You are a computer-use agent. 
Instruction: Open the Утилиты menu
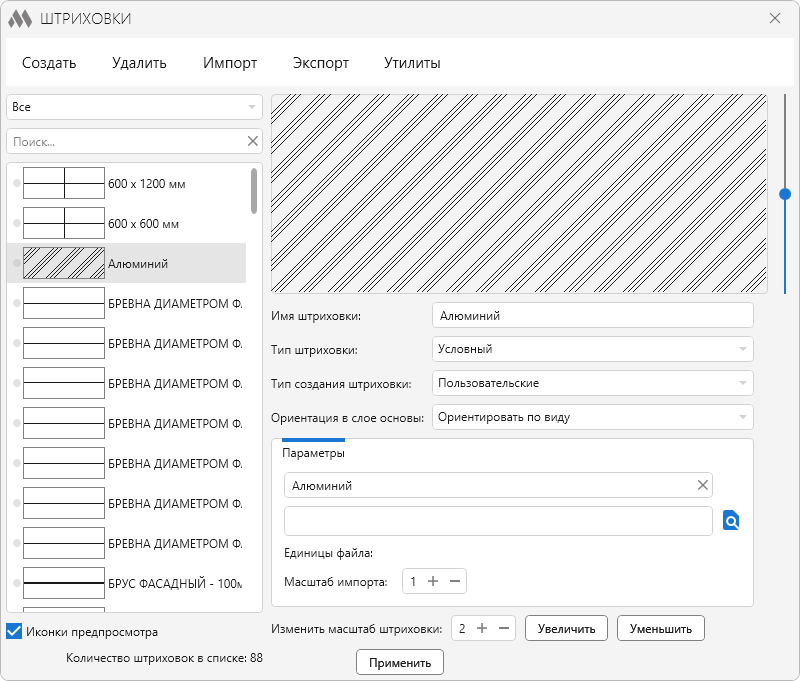click(412, 63)
